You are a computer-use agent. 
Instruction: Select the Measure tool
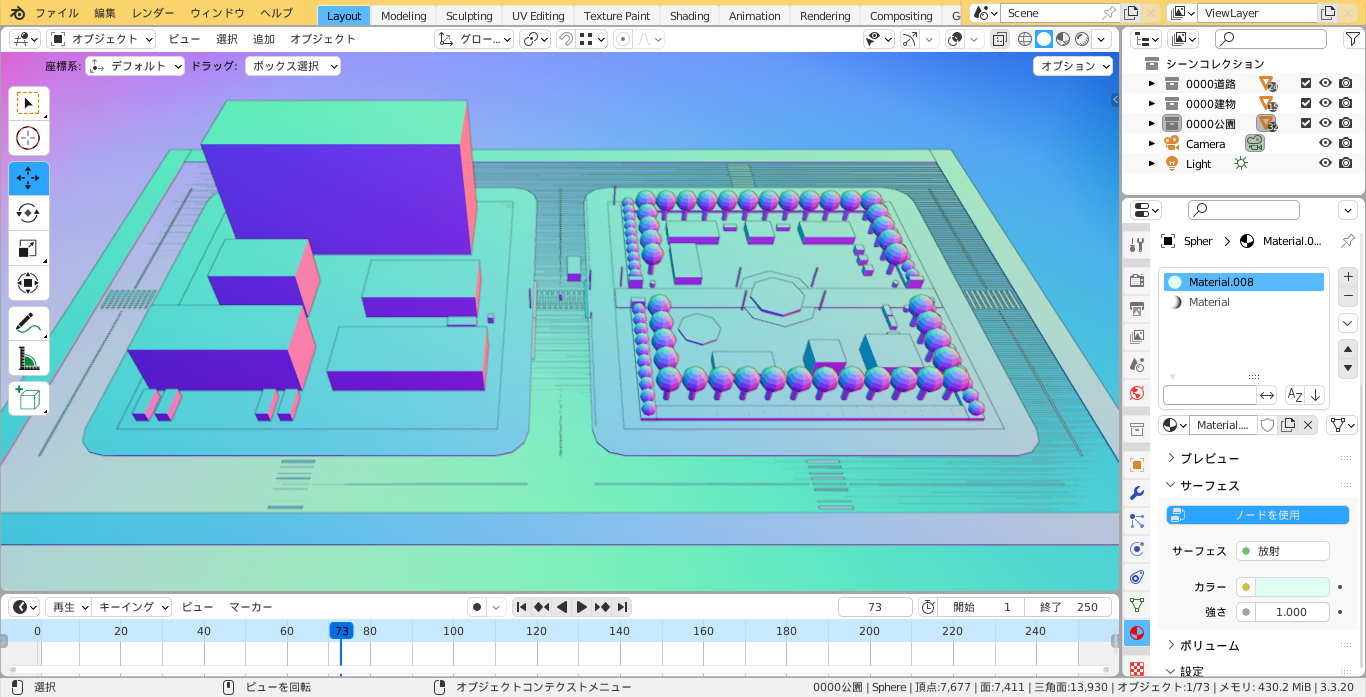coord(28,358)
